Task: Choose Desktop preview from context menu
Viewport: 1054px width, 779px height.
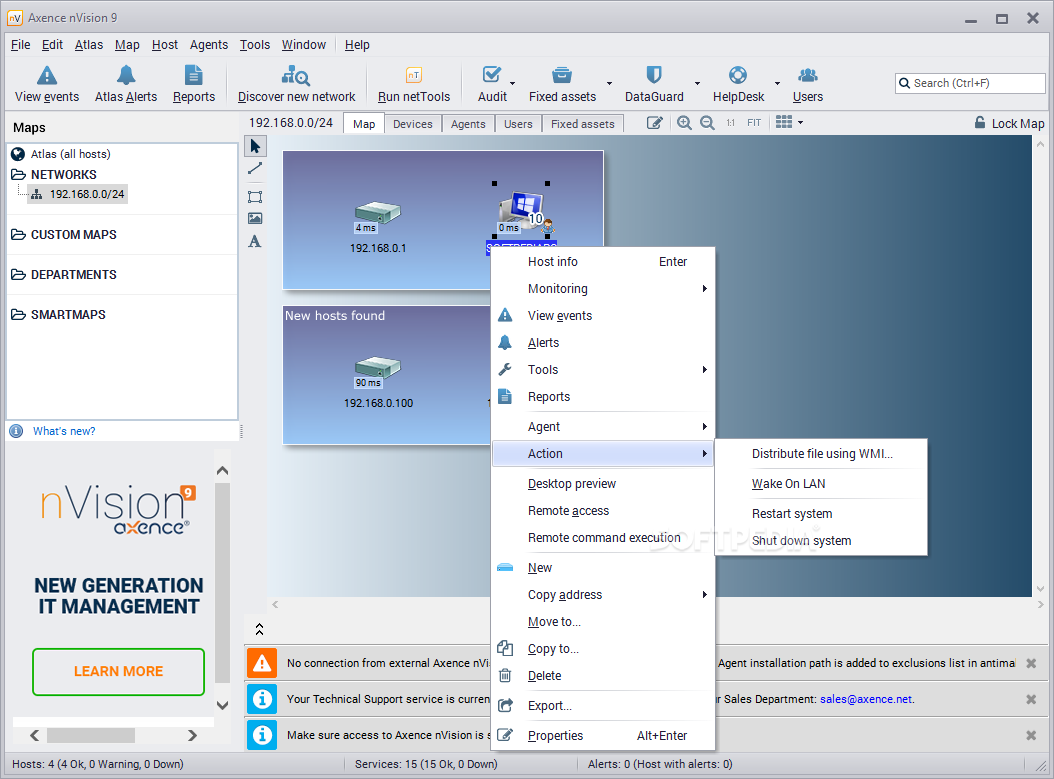Action: (x=603, y=484)
